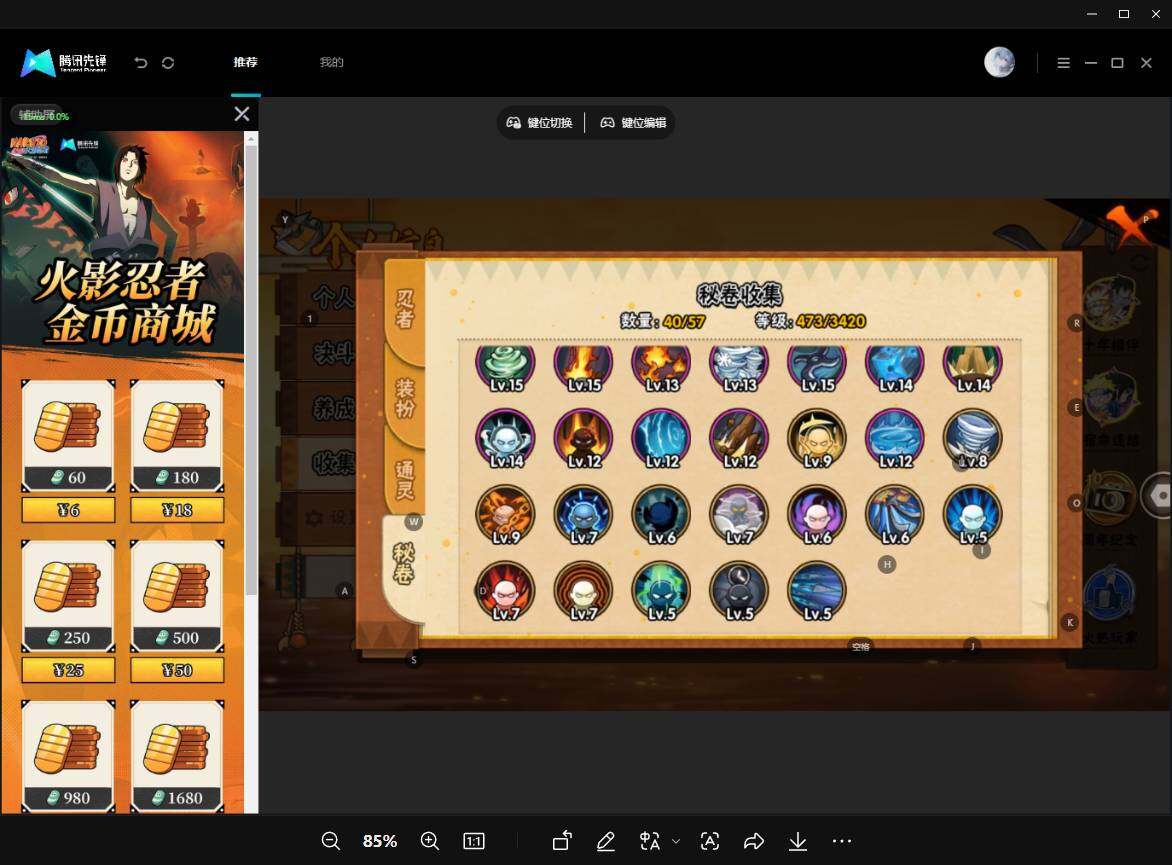Viewport: 1172px width, 865px height.
Task: Click the 键位切换 button
Action: 540,123
